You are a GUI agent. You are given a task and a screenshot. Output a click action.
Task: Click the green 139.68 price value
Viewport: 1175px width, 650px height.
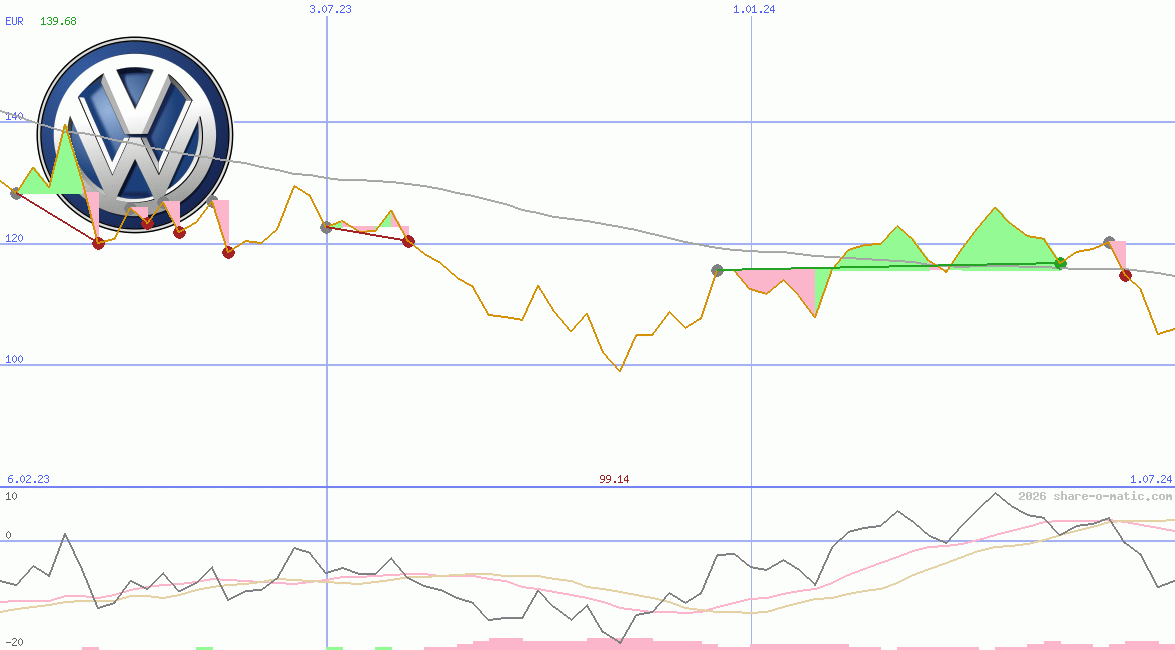point(58,21)
